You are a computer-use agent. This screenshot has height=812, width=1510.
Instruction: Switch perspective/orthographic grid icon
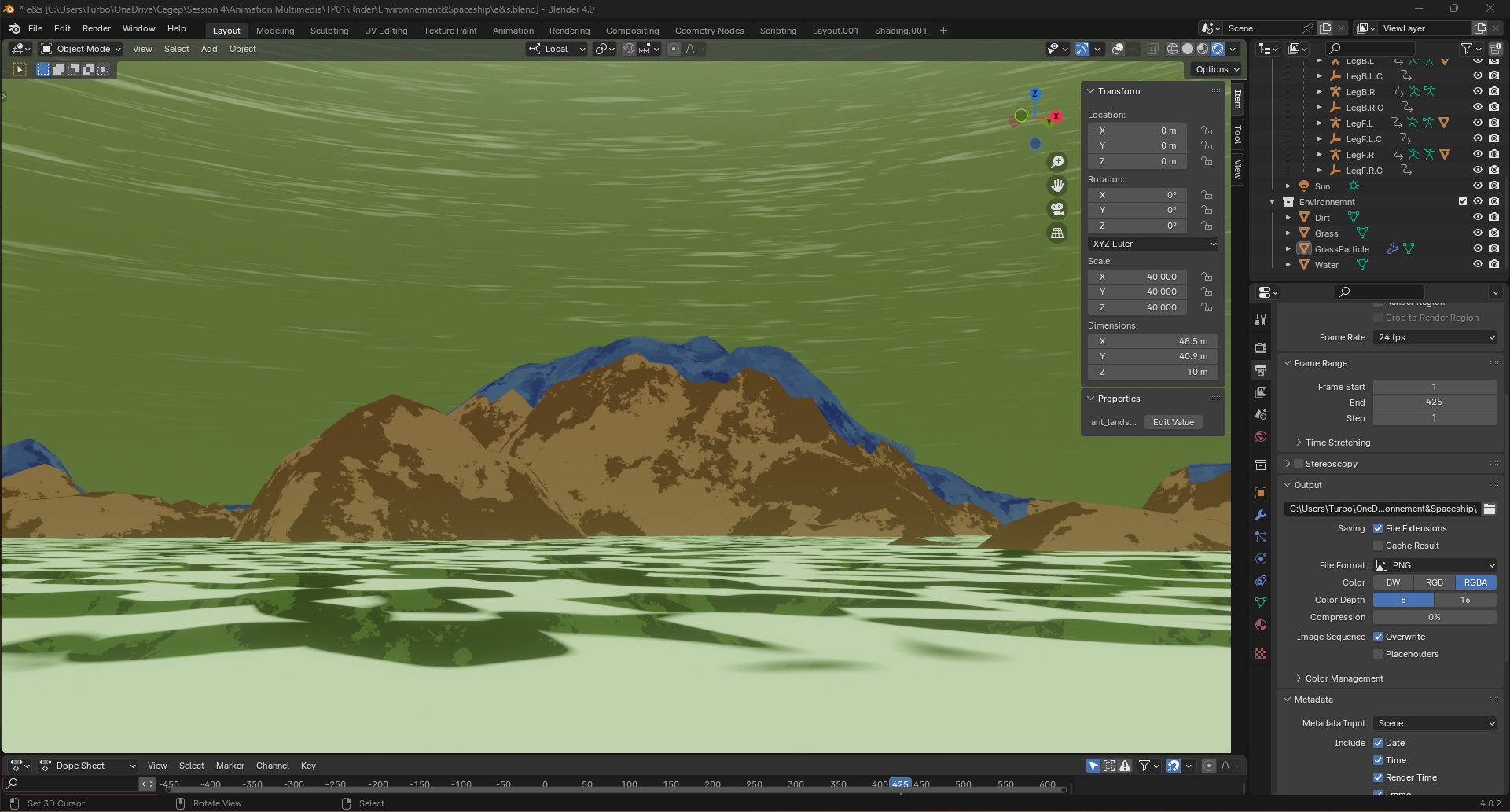coord(1057,233)
